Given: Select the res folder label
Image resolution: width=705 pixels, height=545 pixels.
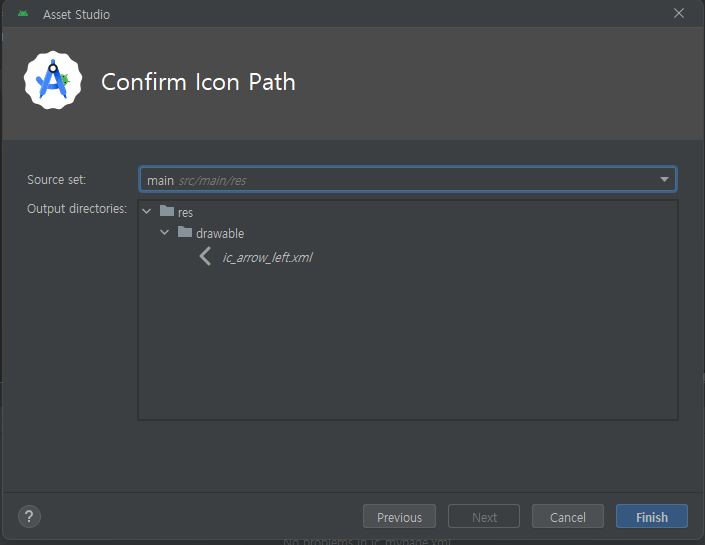Looking at the screenshot, I should pyautogui.click(x=185, y=212).
